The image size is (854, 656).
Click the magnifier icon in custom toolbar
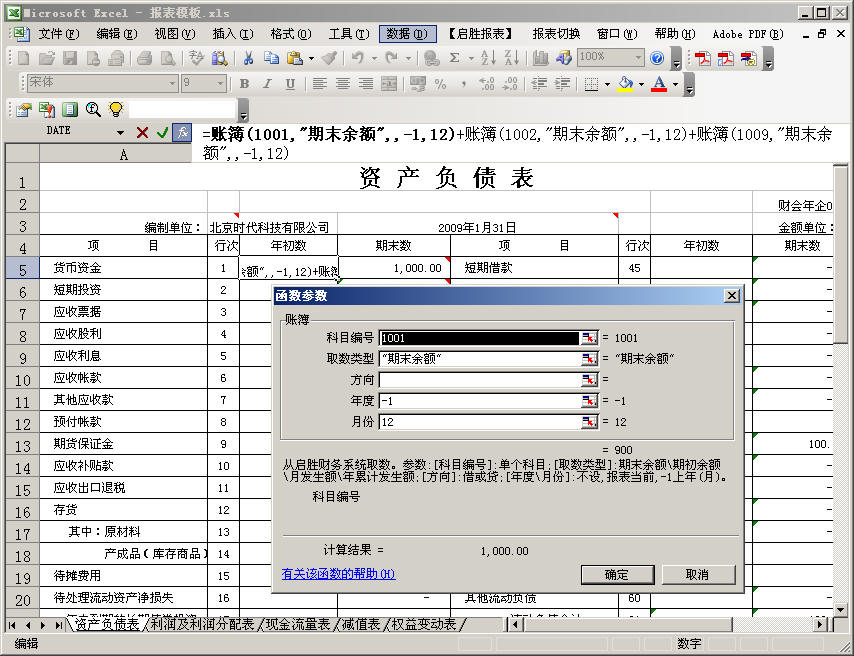tap(93, 109)
